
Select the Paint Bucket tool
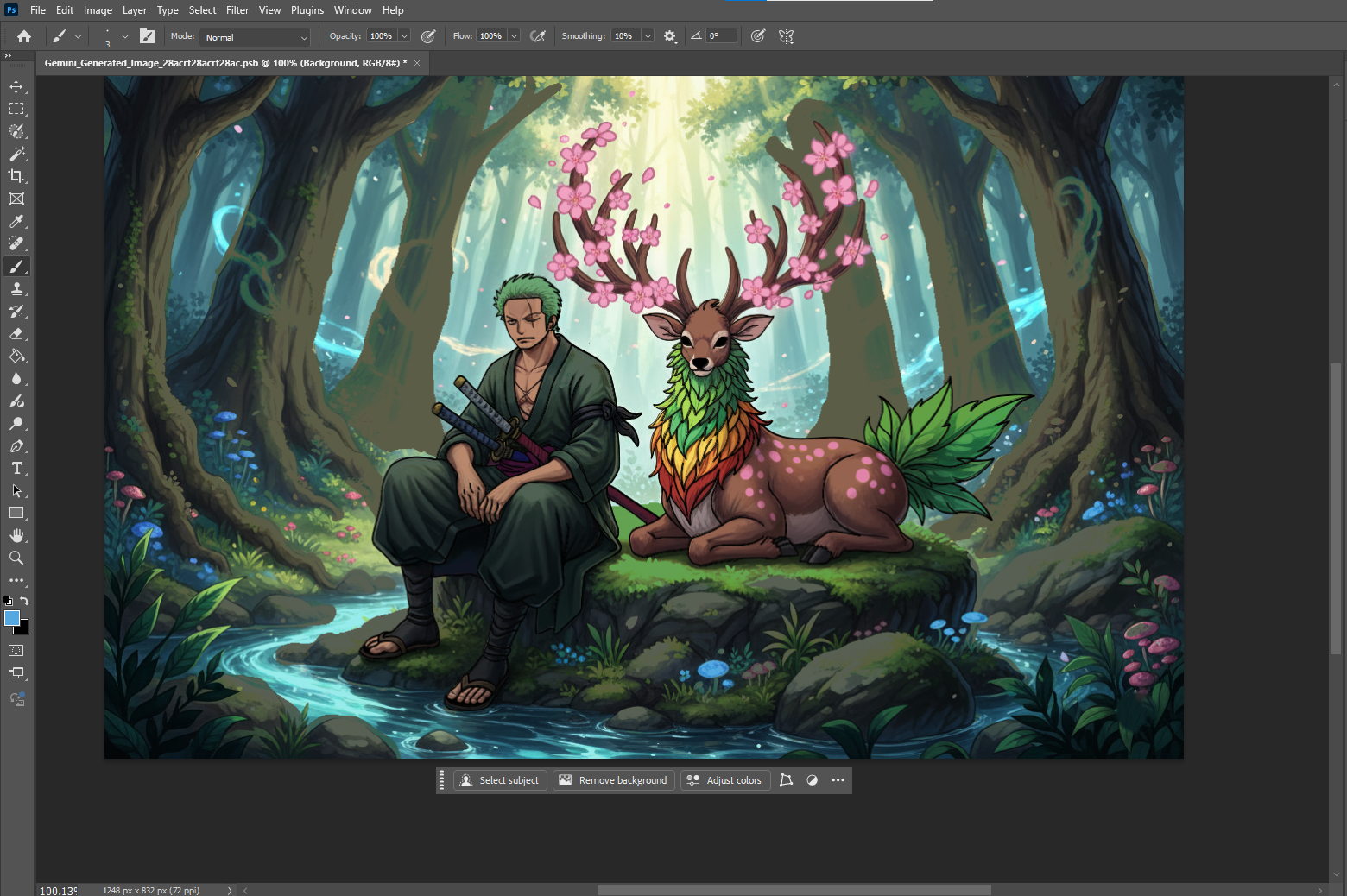[x=16, y=356]
